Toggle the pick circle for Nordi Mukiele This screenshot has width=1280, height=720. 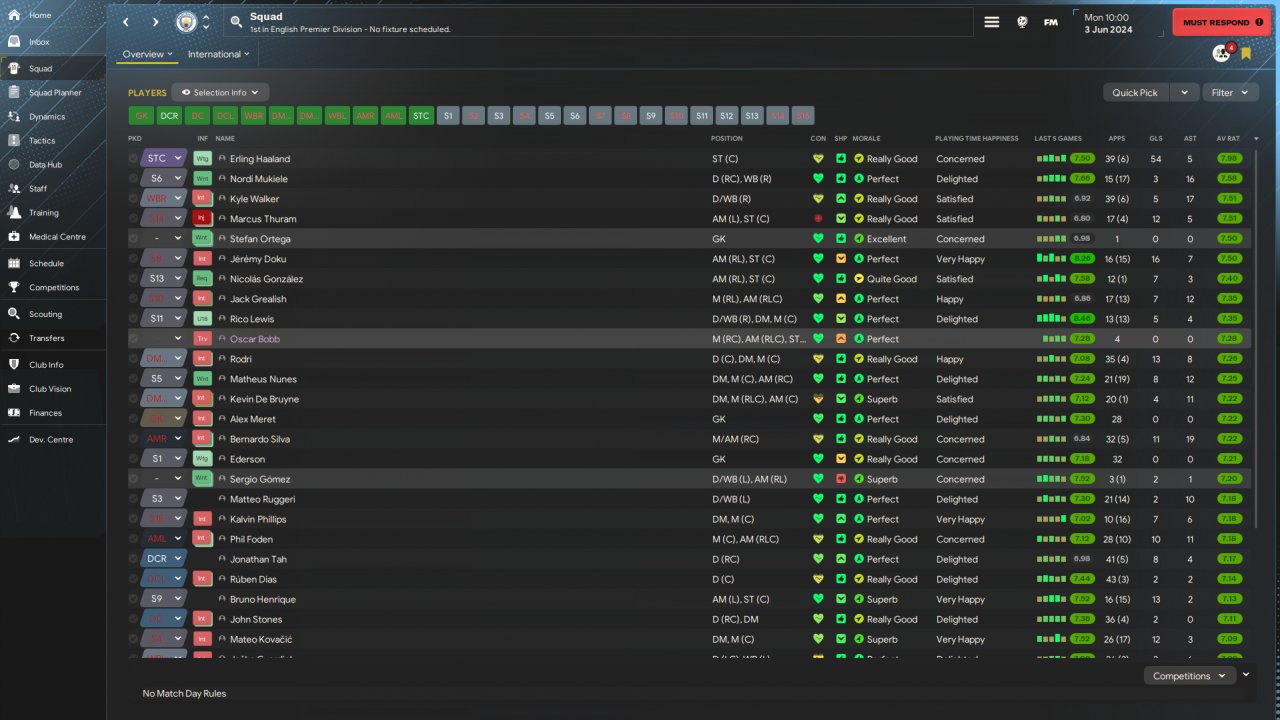tap(133, 178)
